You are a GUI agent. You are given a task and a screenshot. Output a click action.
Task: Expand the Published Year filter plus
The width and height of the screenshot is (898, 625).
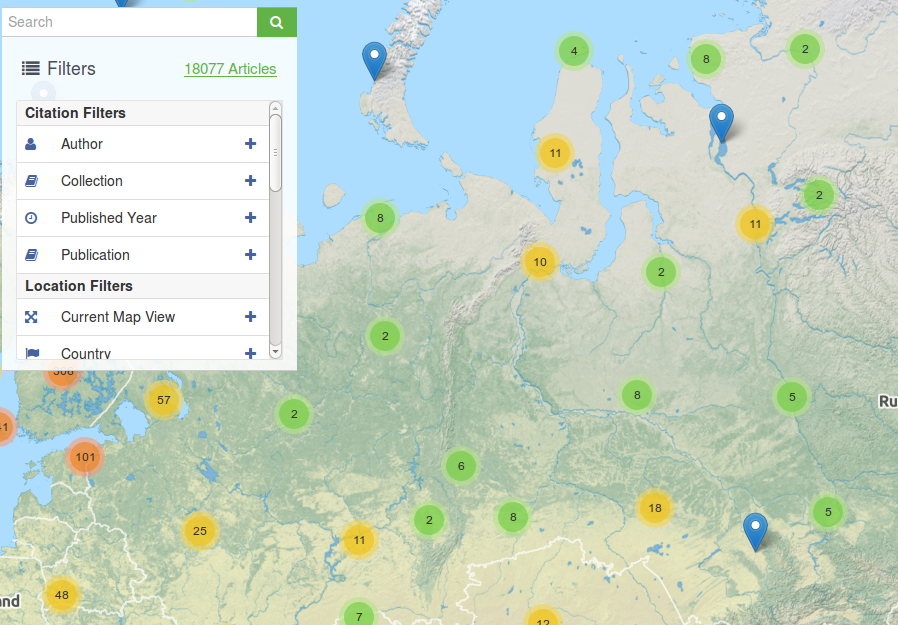[x=250, y=218]
